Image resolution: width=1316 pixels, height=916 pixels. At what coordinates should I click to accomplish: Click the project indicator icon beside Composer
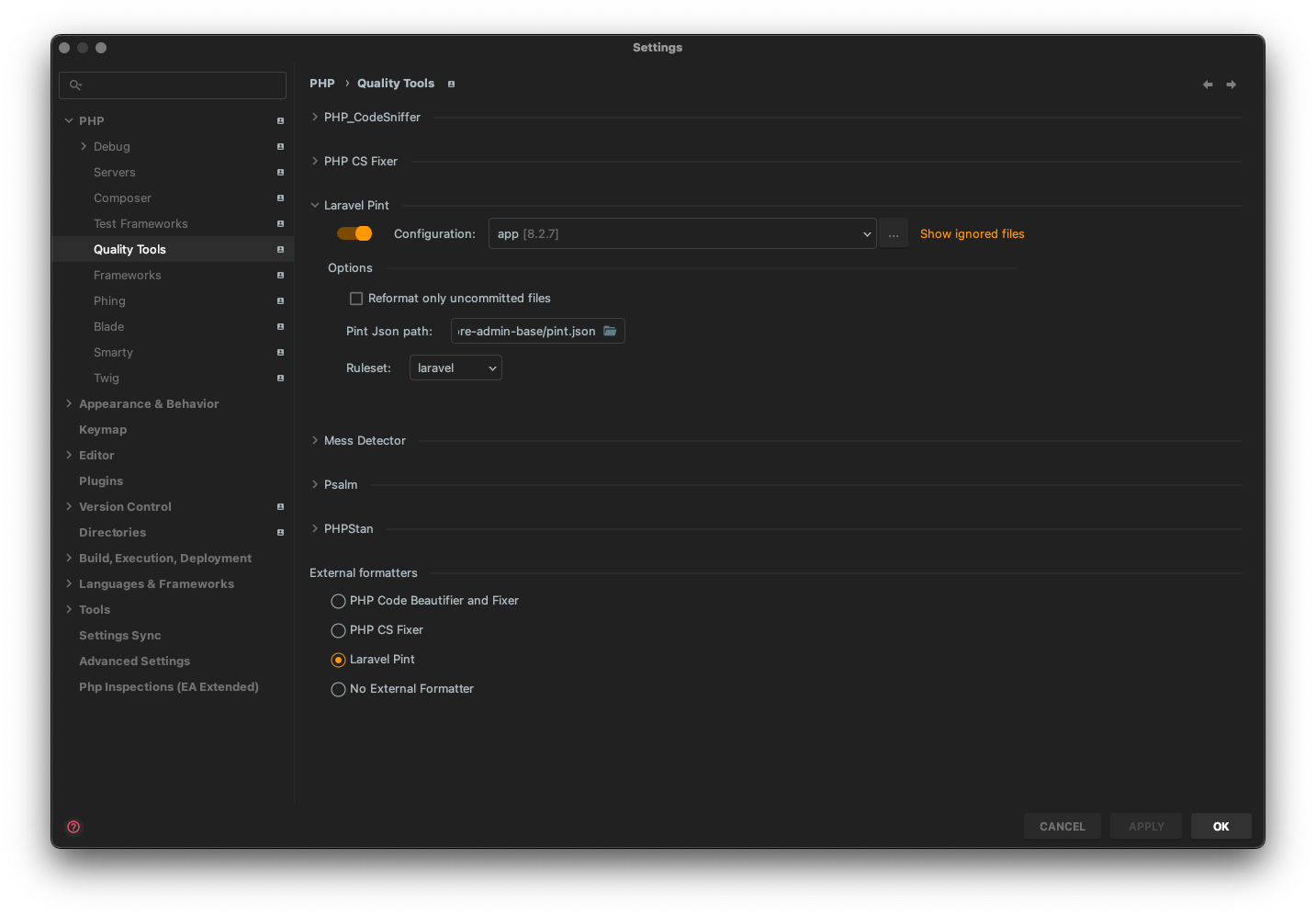[279, 198]
